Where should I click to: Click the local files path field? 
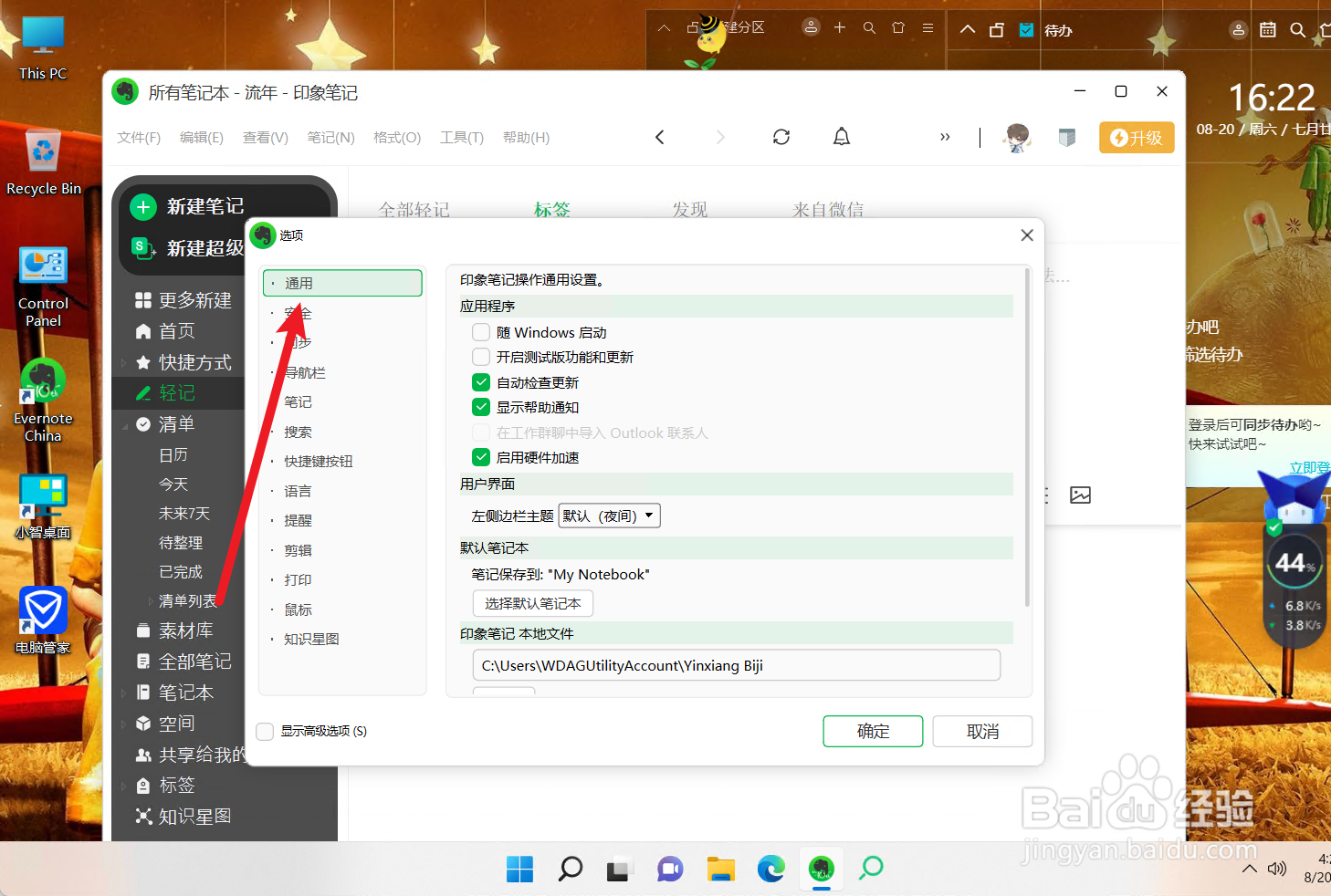[737, 665]
